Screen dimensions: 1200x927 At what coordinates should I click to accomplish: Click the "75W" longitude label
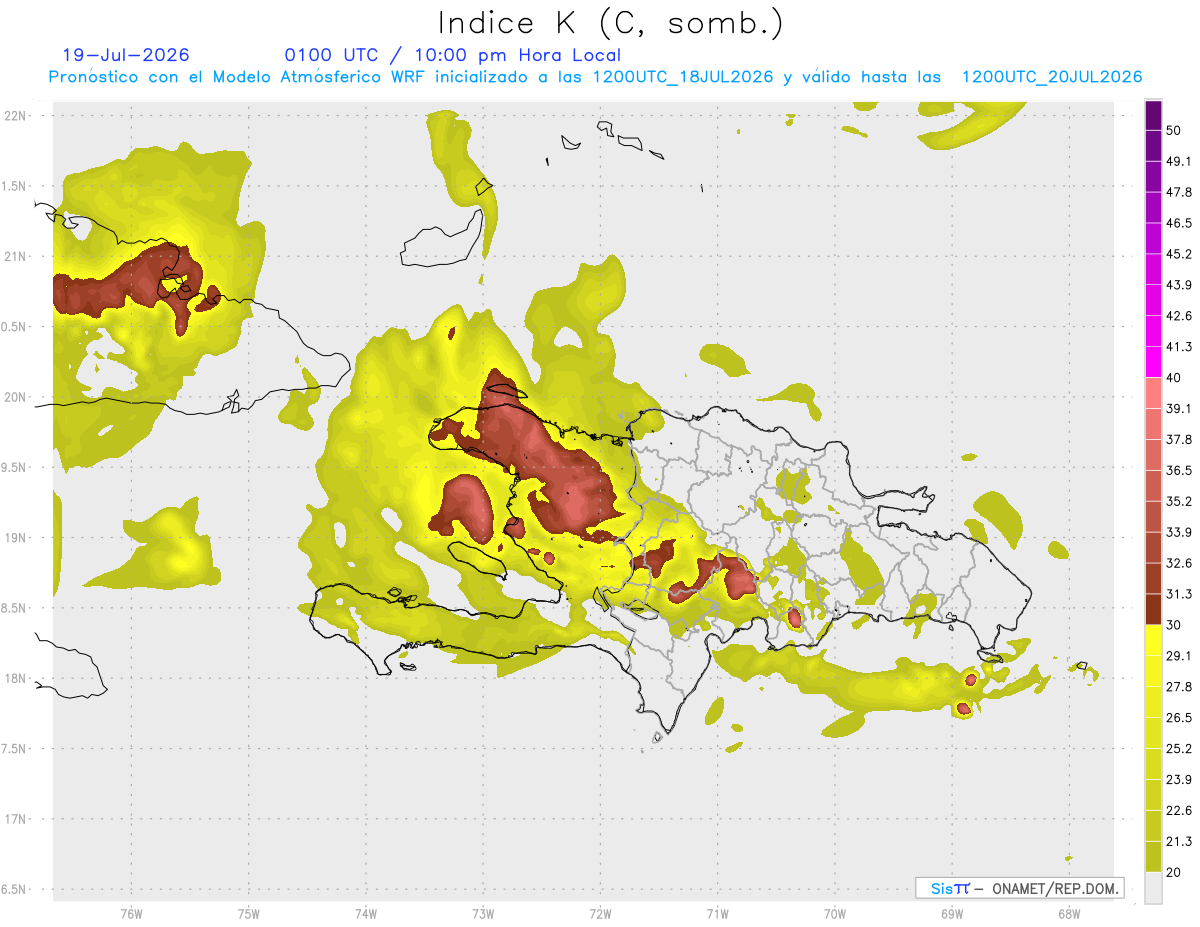tap(249, 914)
